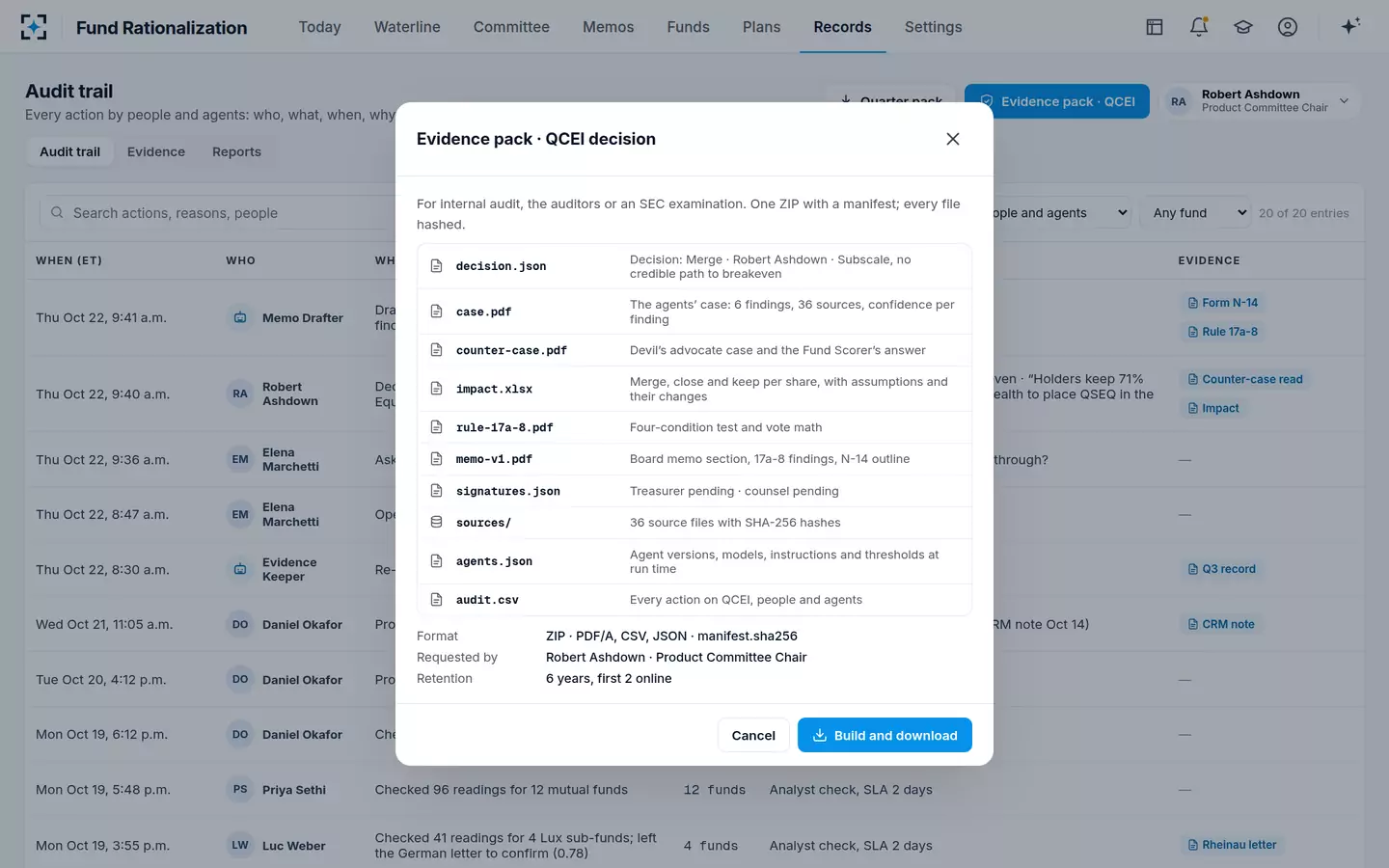Go to the Today tab

point(319,27)
